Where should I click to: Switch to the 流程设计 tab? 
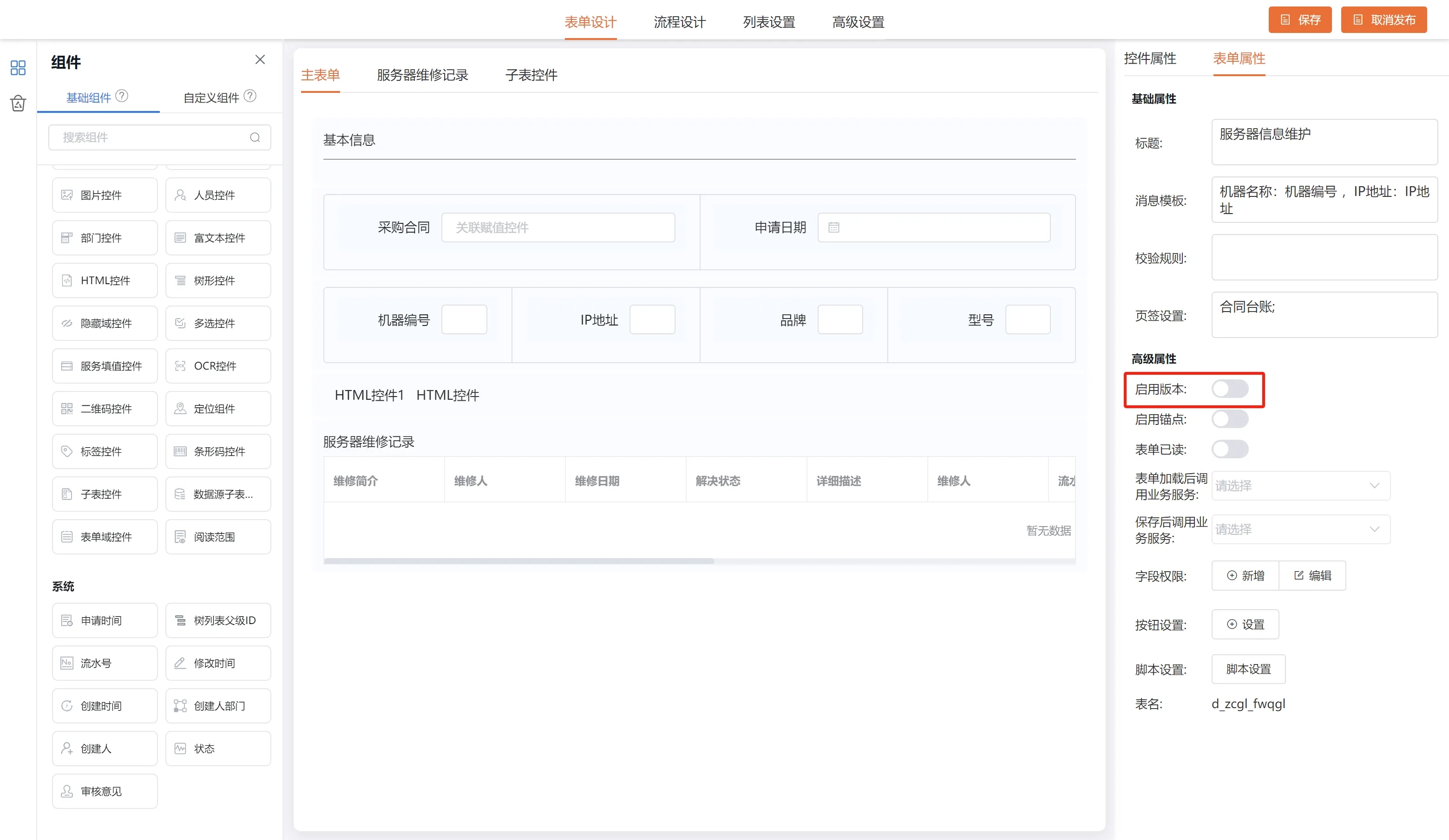(680, 22)
